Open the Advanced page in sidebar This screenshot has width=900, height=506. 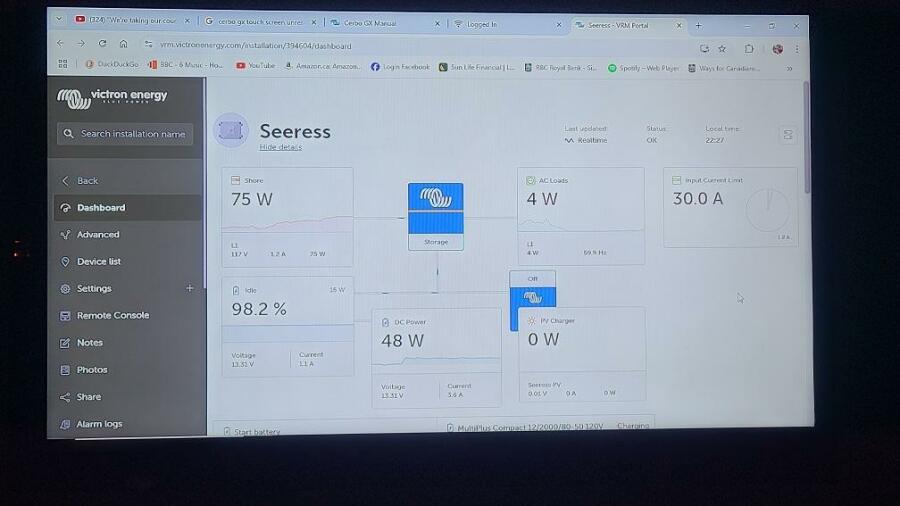(98, 235)
